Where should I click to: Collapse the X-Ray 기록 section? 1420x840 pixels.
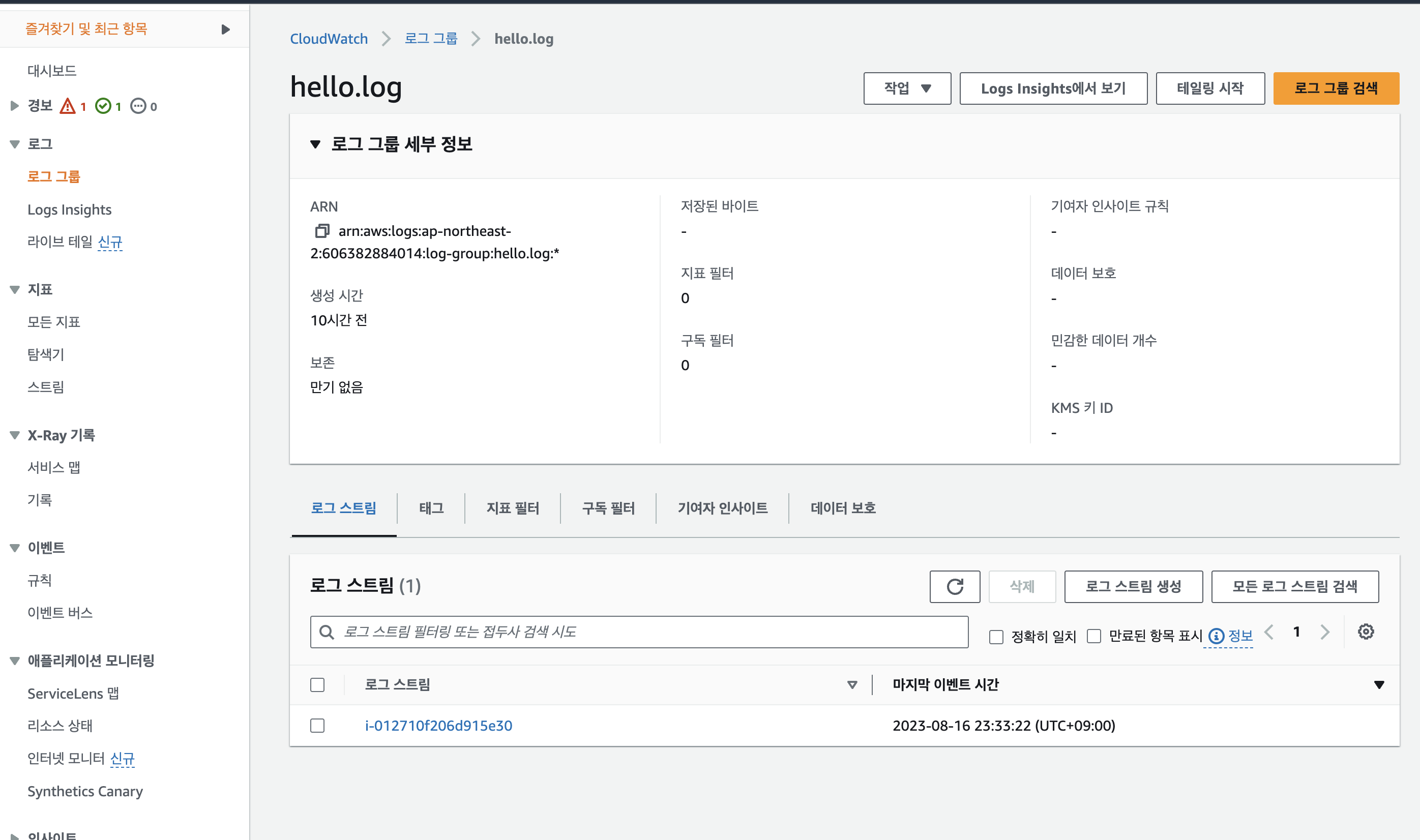tap(15, 435)
